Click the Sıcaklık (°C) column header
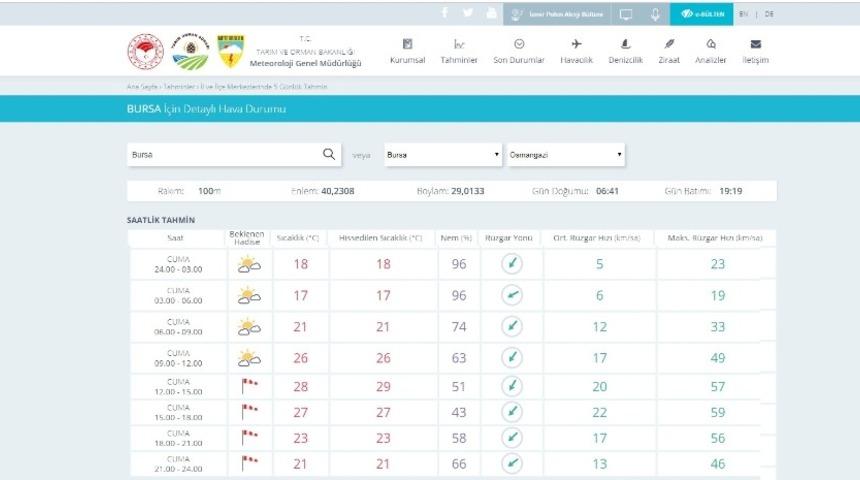 298,238
